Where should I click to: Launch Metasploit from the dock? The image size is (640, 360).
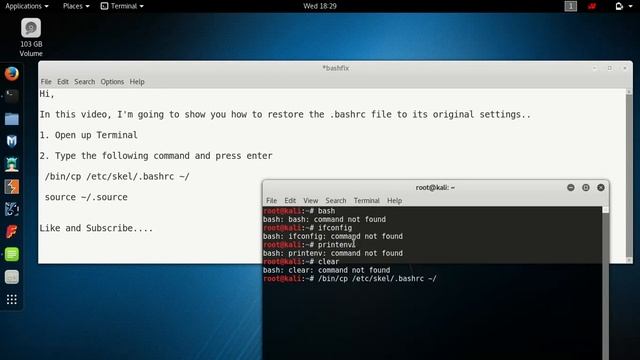point(11,141)
